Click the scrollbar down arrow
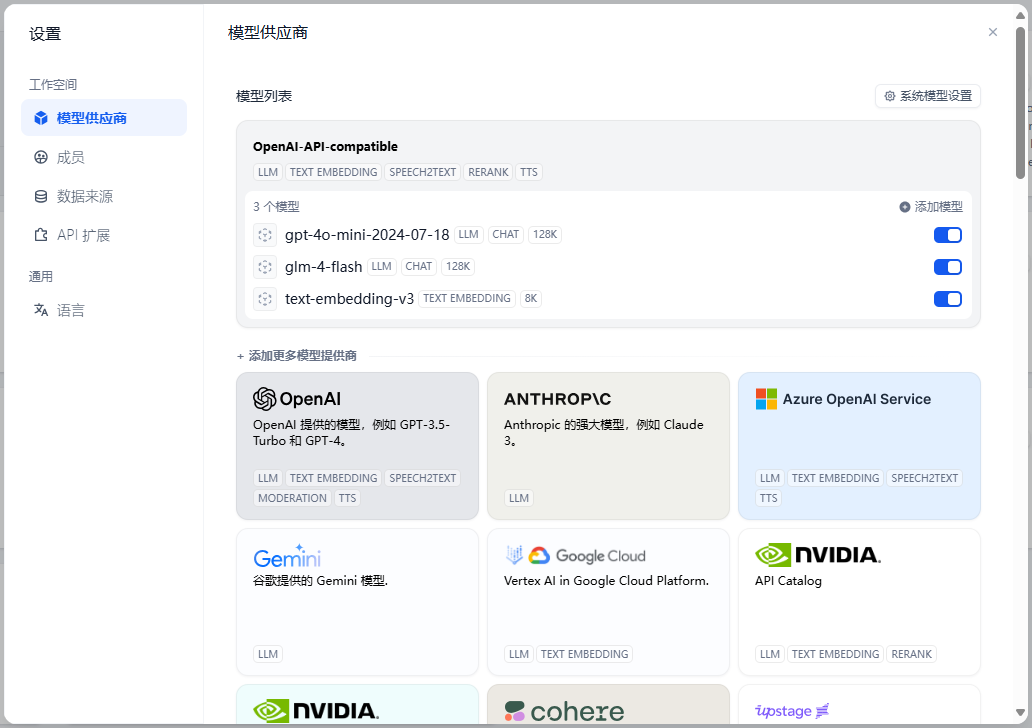Viewport: 1032px width, 728px height. [x=1020, y=712]
